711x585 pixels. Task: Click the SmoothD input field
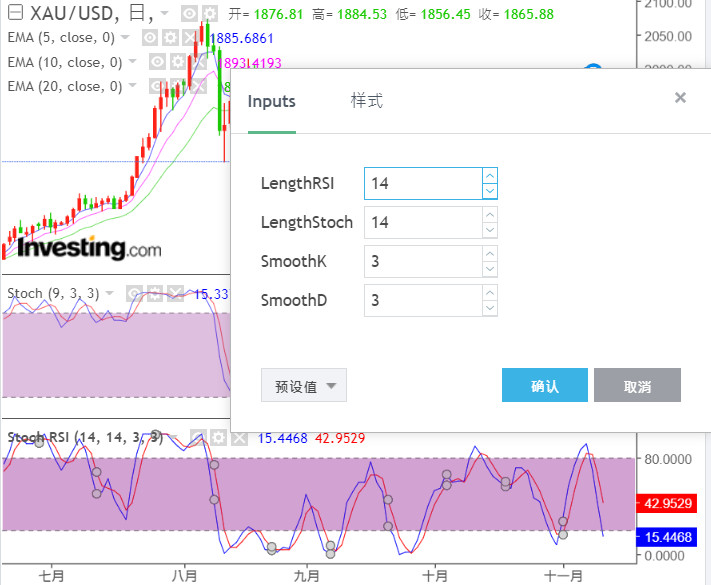423,300
